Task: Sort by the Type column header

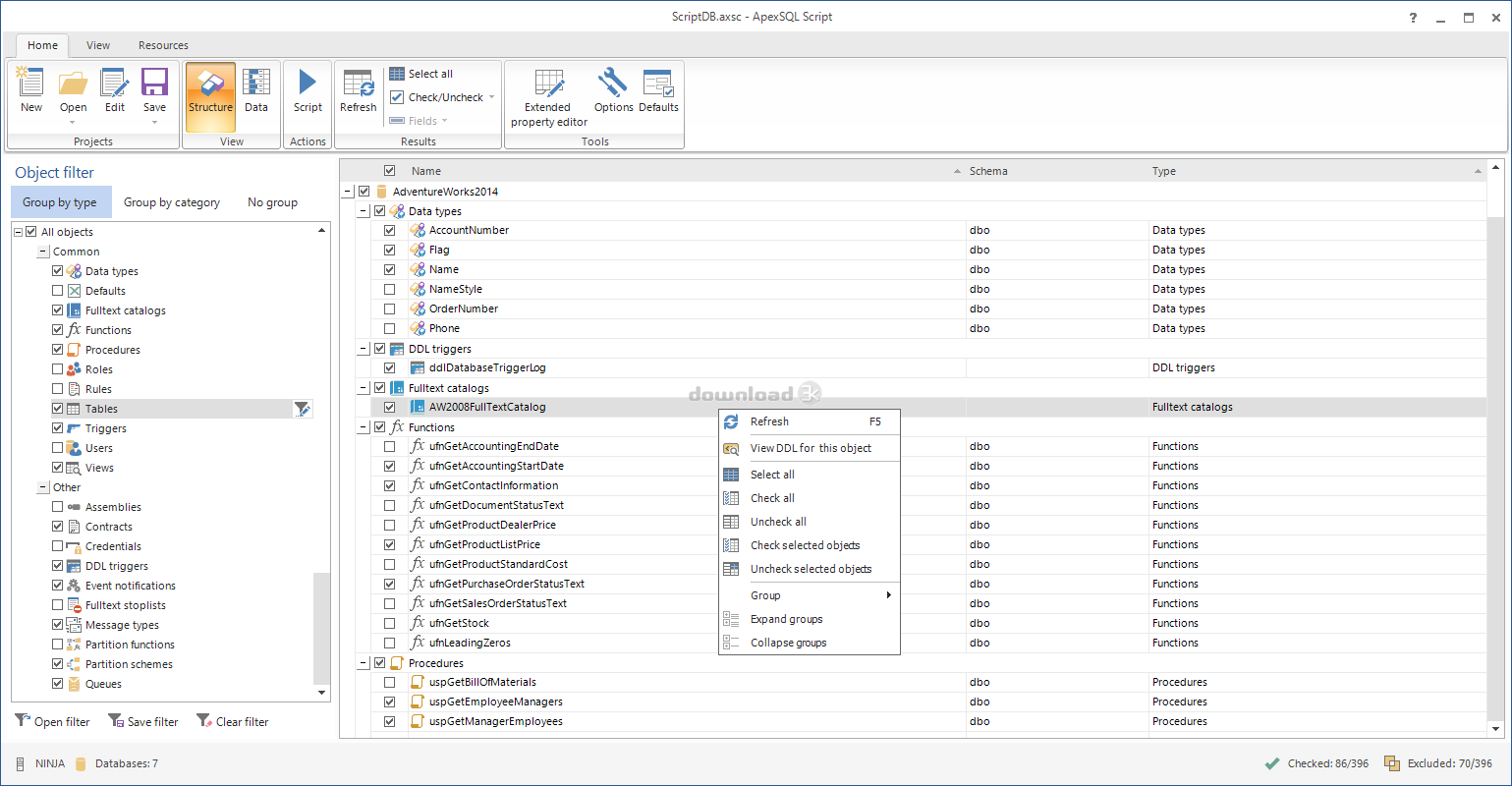Action: [x=1316, y=171]
